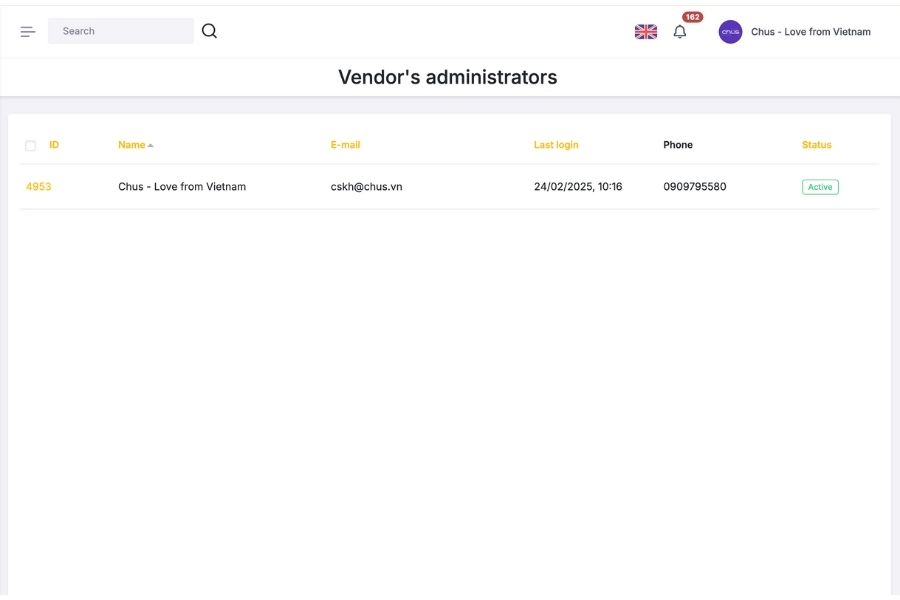Image resolution: width=900 pixels, height=600 pixels.
Task: Toggle the Name sort arrow
Action: click(x=150, y=146)
